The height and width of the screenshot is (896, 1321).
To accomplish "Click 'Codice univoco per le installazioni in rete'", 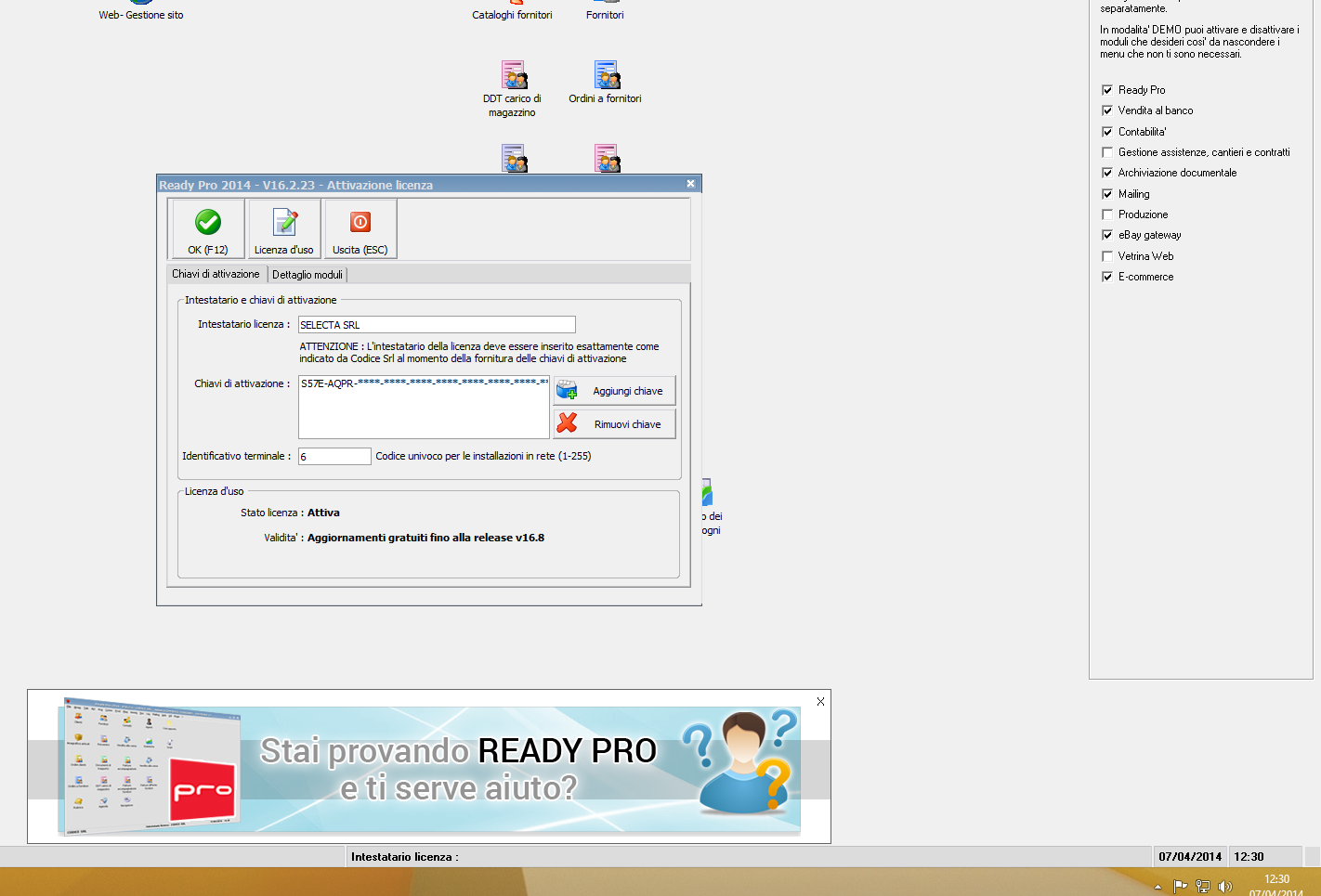I will coord(483,456).
